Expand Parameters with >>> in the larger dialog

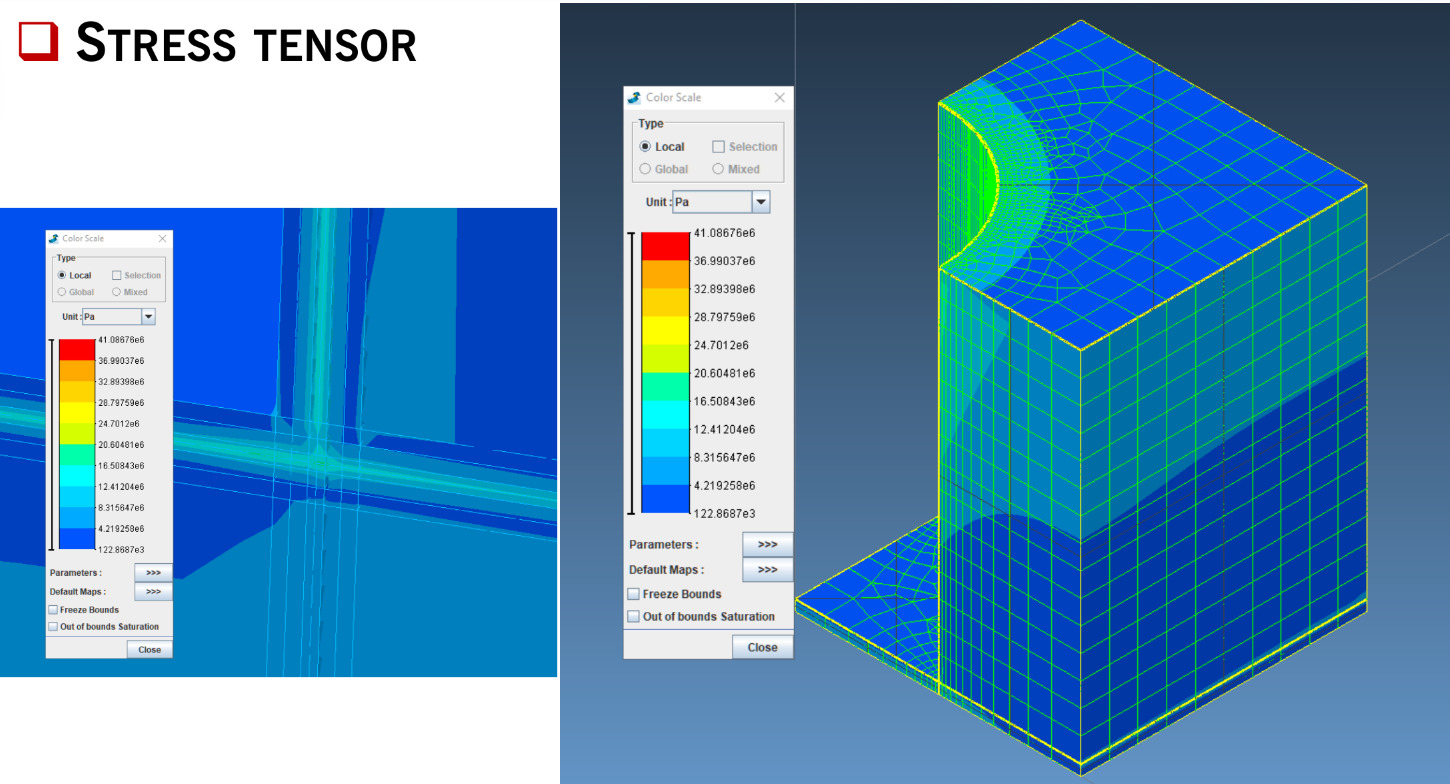[767, 545]
